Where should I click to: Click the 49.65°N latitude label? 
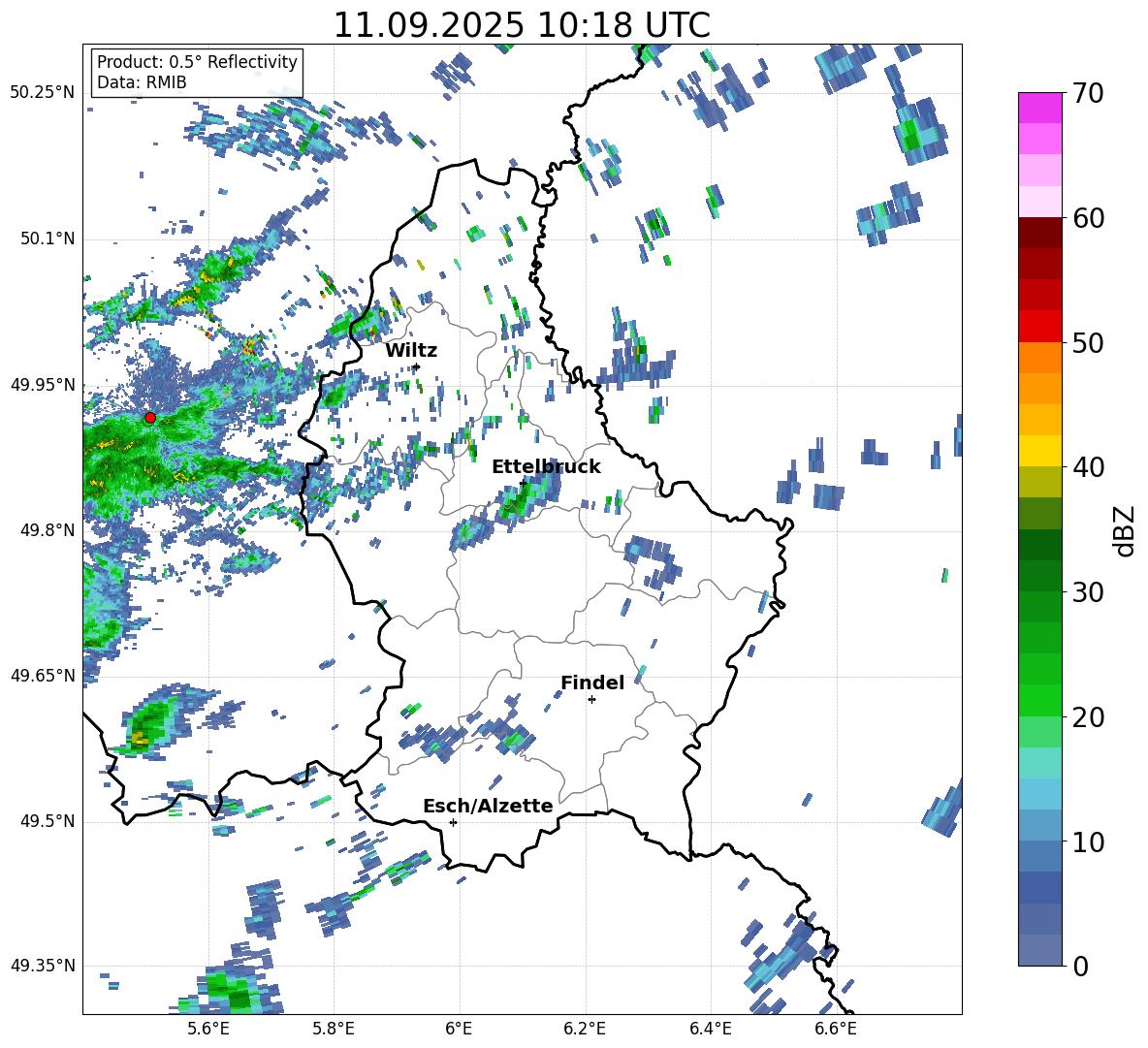point(43,676)
